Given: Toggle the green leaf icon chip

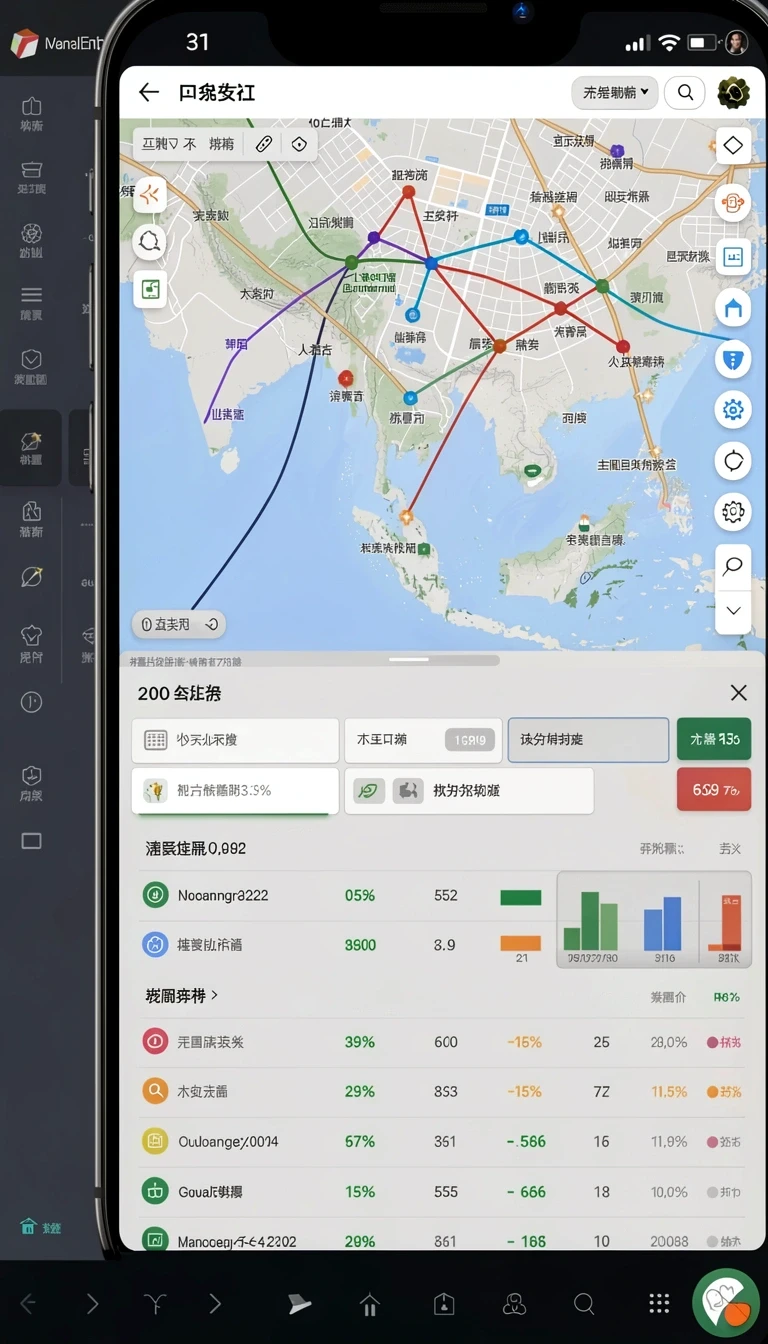Looking at the screenshot, I should 369,791.
